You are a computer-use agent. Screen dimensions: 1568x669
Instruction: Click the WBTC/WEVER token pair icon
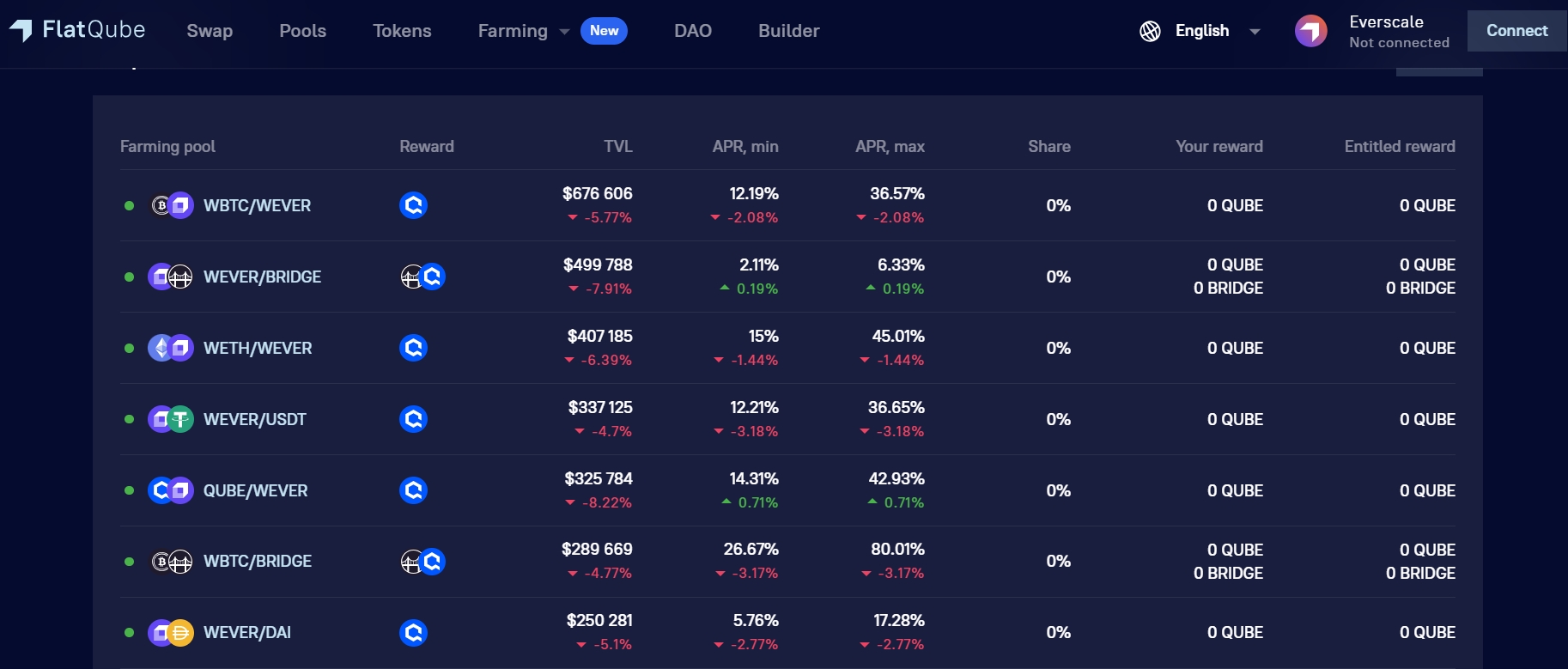[x=172, y=205]
